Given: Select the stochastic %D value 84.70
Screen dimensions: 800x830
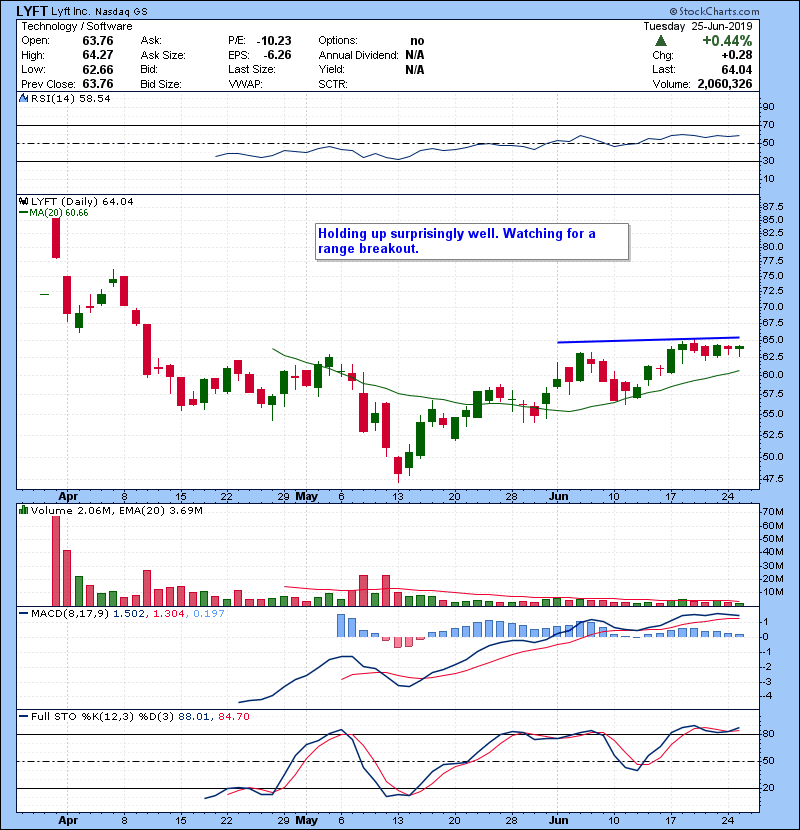Looking at the screenshot, I should click(x=233, y=716).
